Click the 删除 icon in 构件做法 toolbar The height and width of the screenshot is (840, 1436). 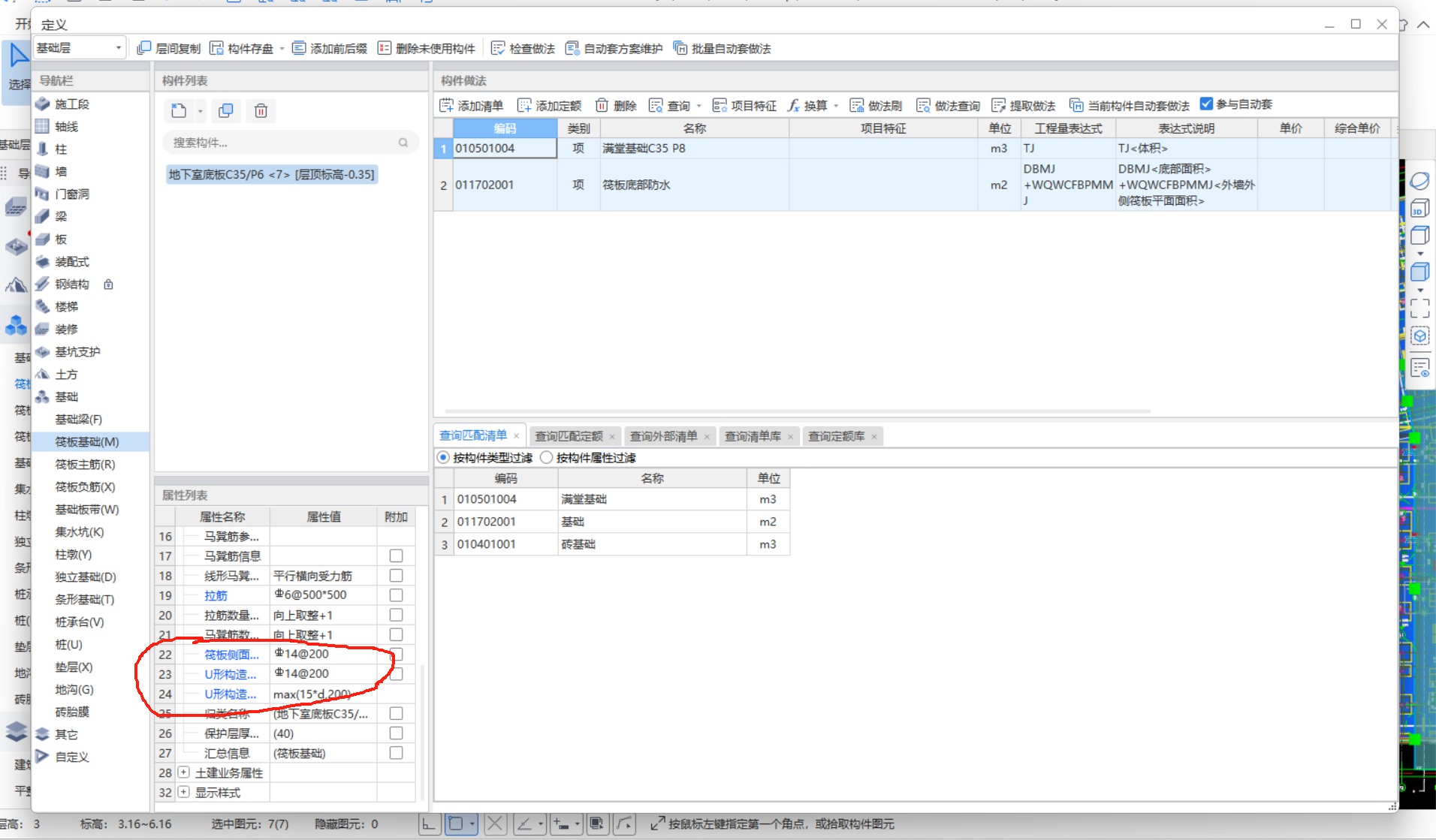(602, 105)
